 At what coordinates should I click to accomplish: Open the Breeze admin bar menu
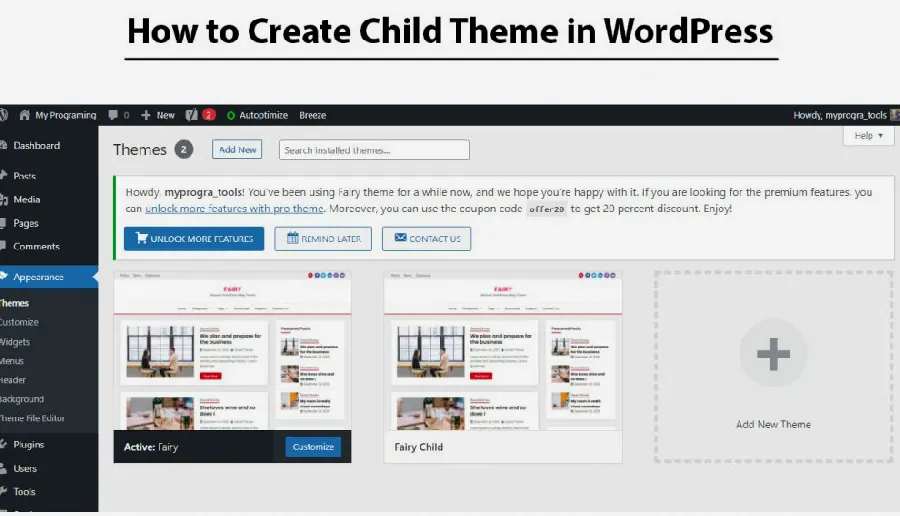[x=312, y=115]
